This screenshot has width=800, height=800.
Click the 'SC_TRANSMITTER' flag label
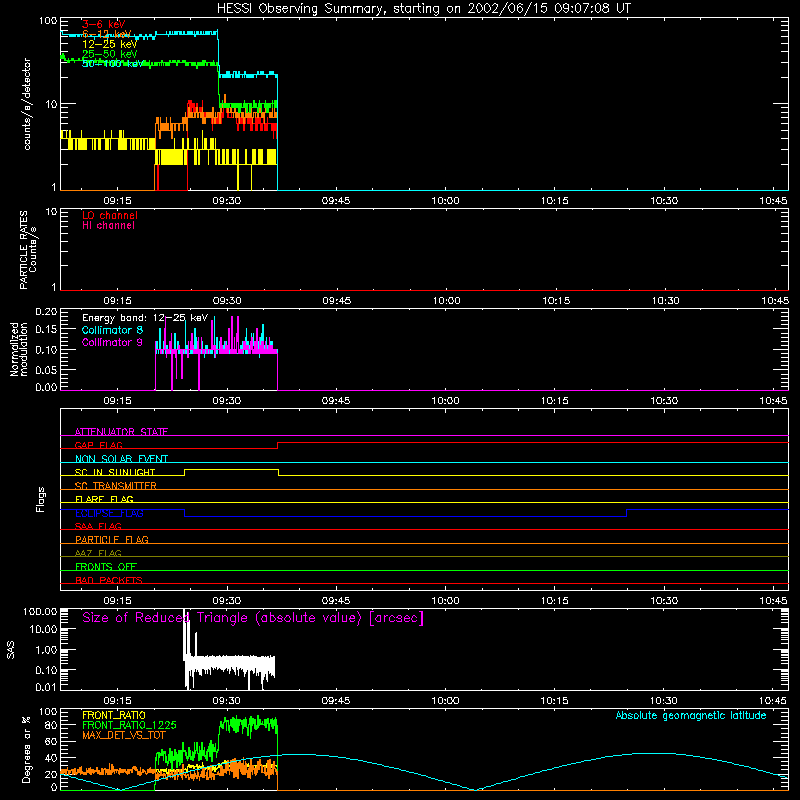coord(115,486)
